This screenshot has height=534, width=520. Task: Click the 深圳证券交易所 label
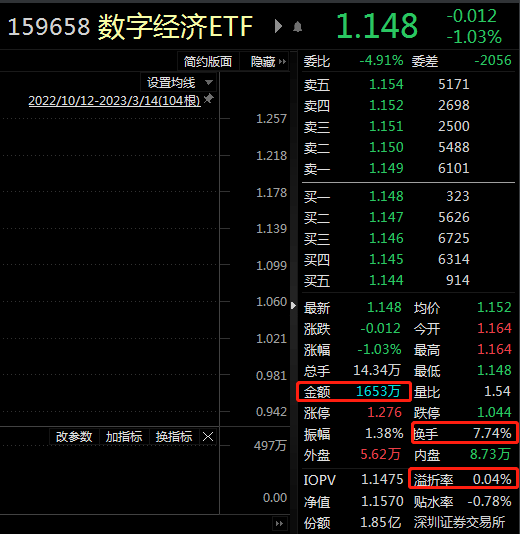459,522
